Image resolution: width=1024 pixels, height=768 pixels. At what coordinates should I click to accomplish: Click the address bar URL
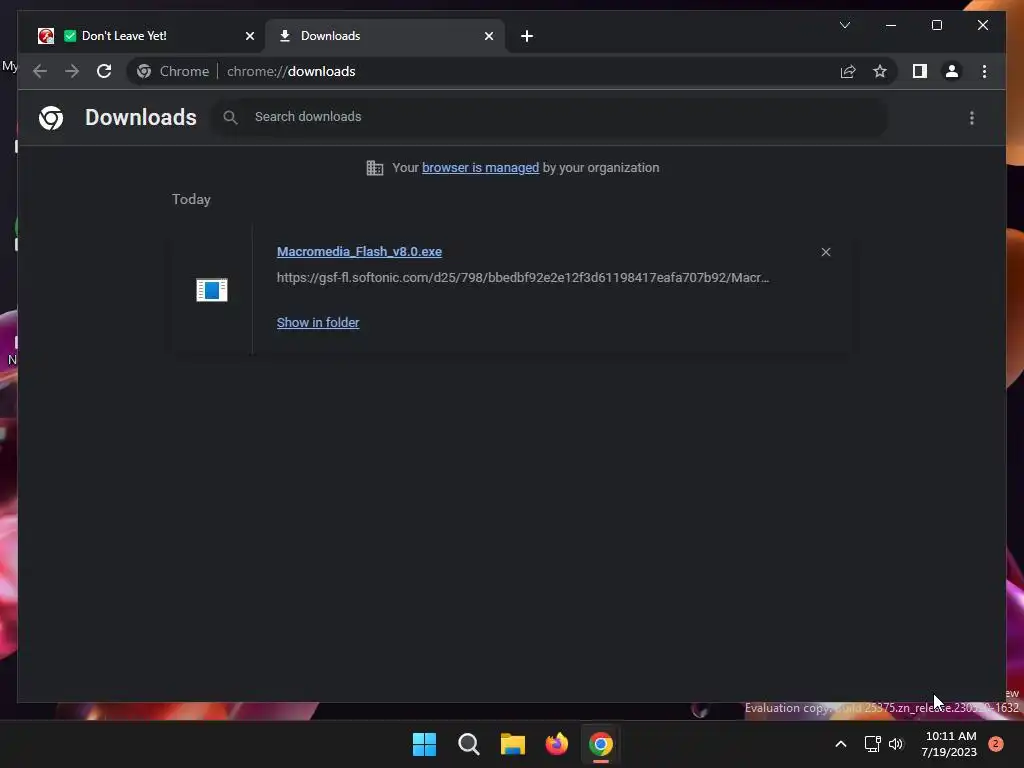pyautogui.click(x=291, y=71)
